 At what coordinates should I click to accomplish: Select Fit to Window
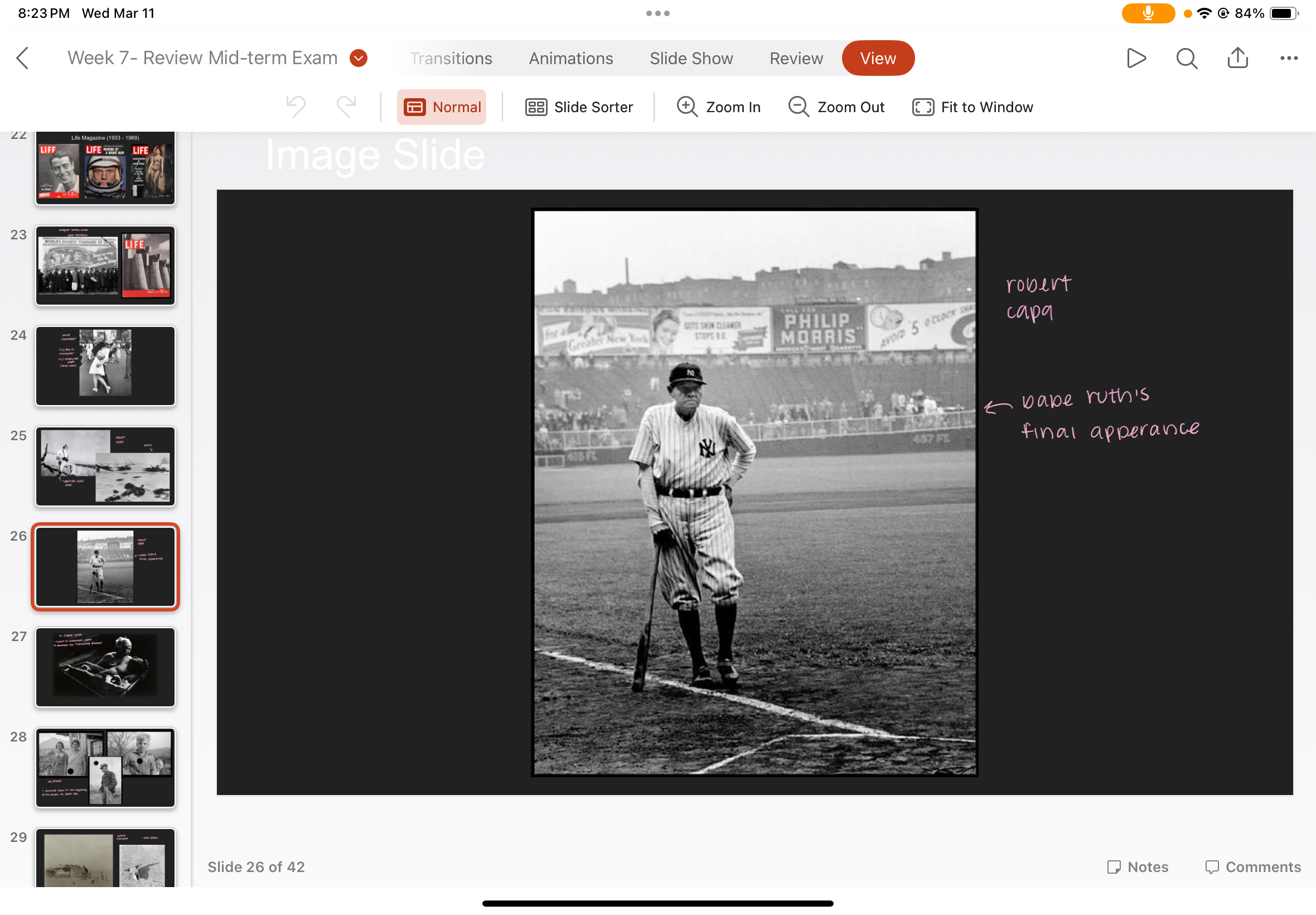click(973, 107)
